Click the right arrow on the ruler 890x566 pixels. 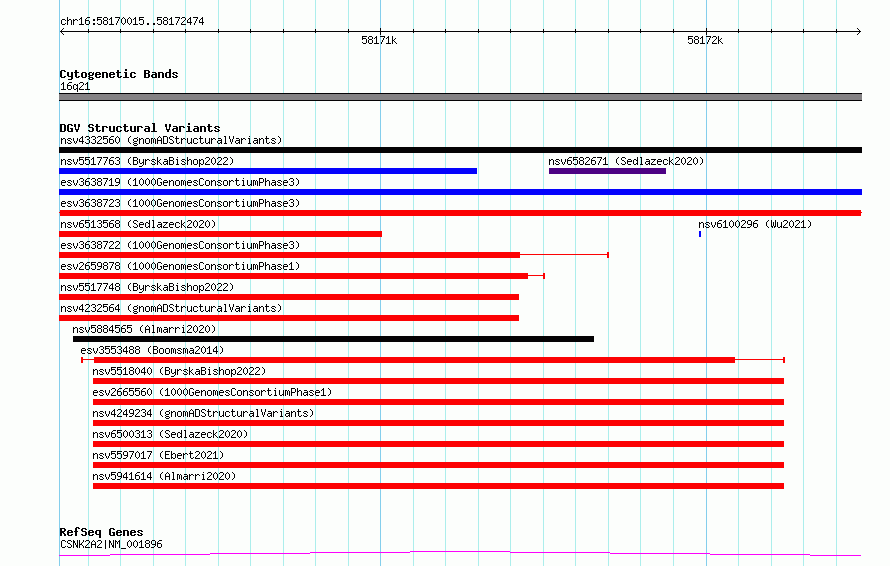point(858,32)
